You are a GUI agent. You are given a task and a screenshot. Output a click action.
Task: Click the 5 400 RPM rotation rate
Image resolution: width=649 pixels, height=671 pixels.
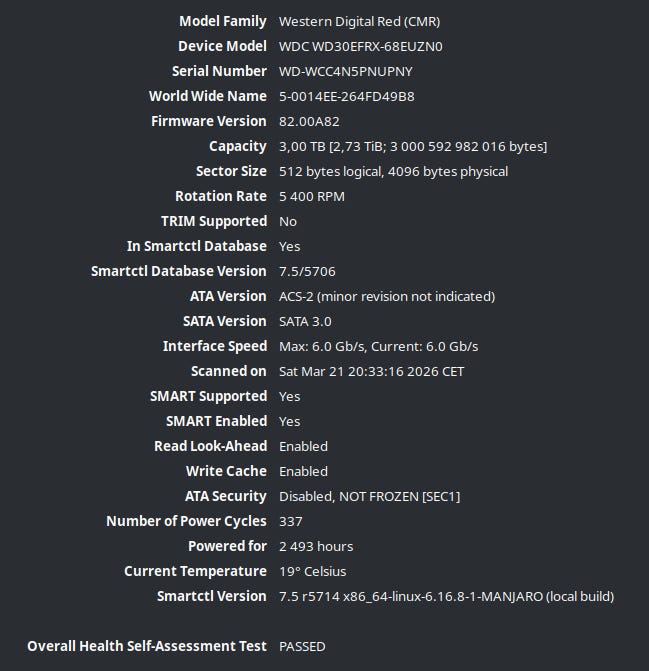(x=312, y=196)
